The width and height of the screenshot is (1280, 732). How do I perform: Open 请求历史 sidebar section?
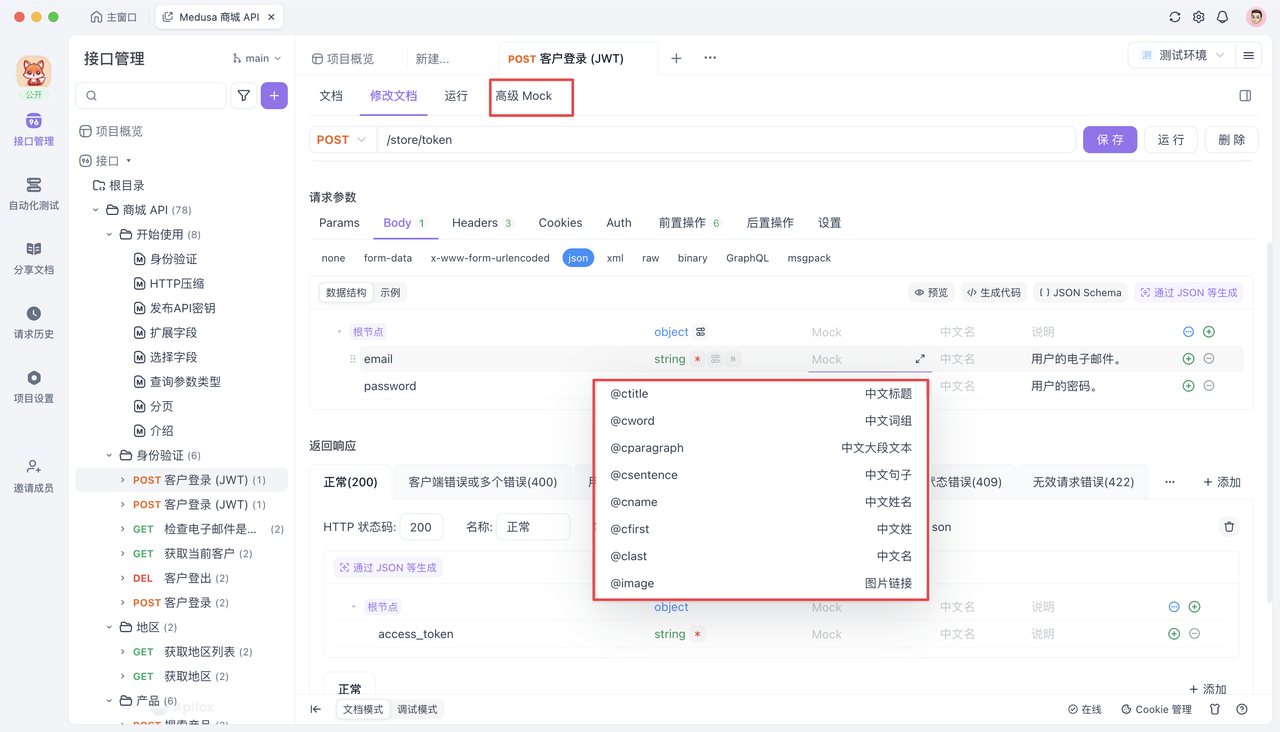tap(34, 322)
